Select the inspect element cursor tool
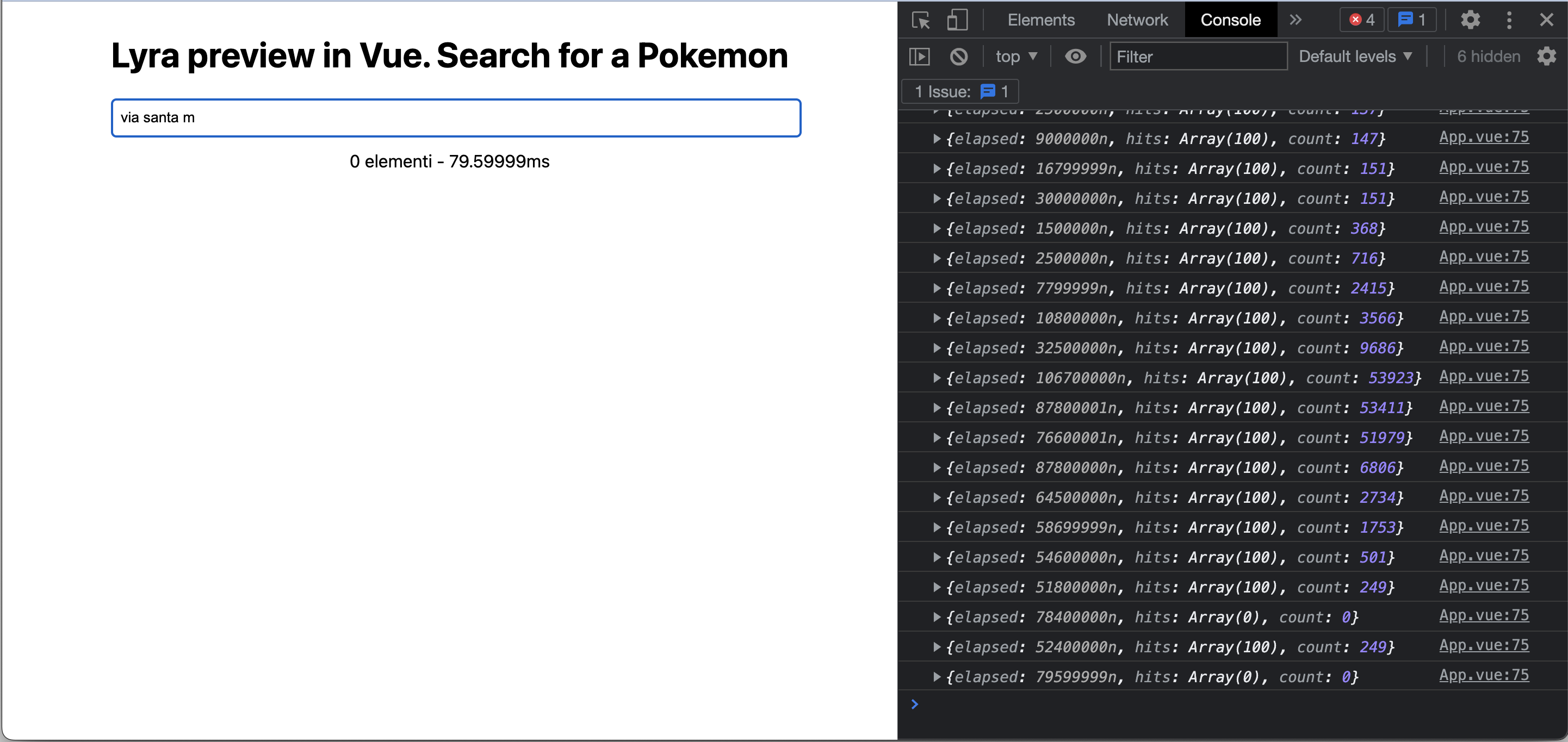The width and height of the screenshot is (1568, 742). (x=920, y=20)
